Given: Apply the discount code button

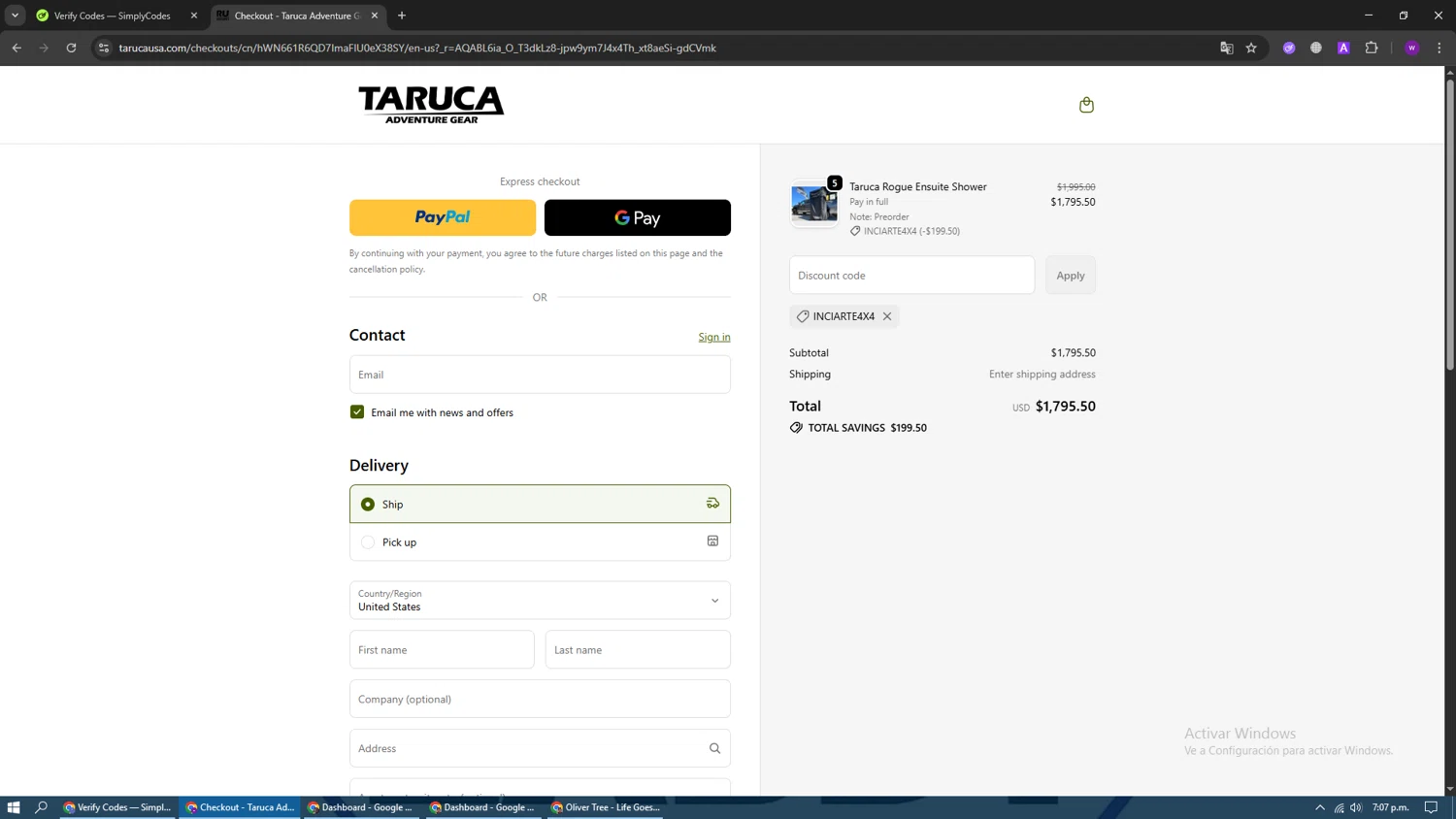Looking at the screenshot, I should [1071, 276].
